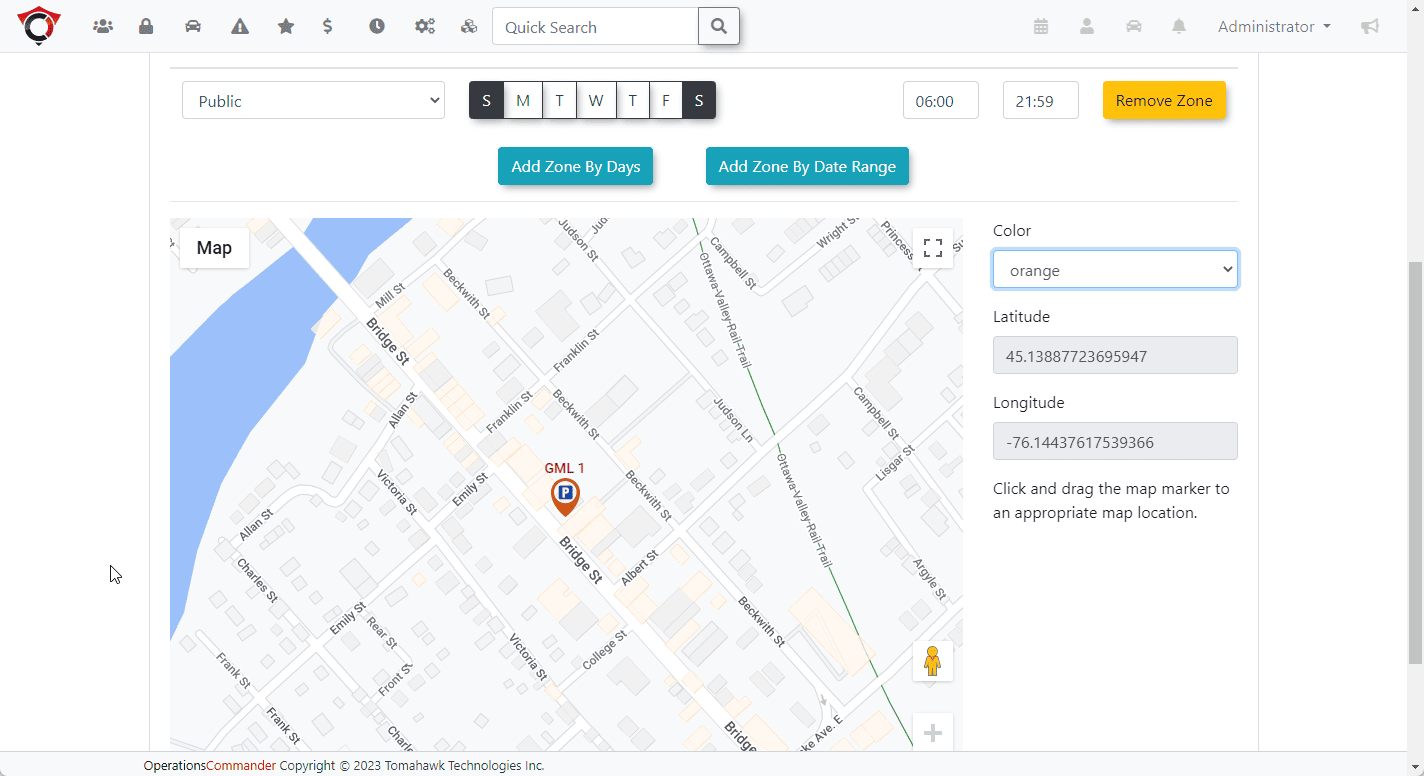The height and width of the screenshot is (776, 1424).
Task: Click the users group icon in navbar
Action: [103, 27]
